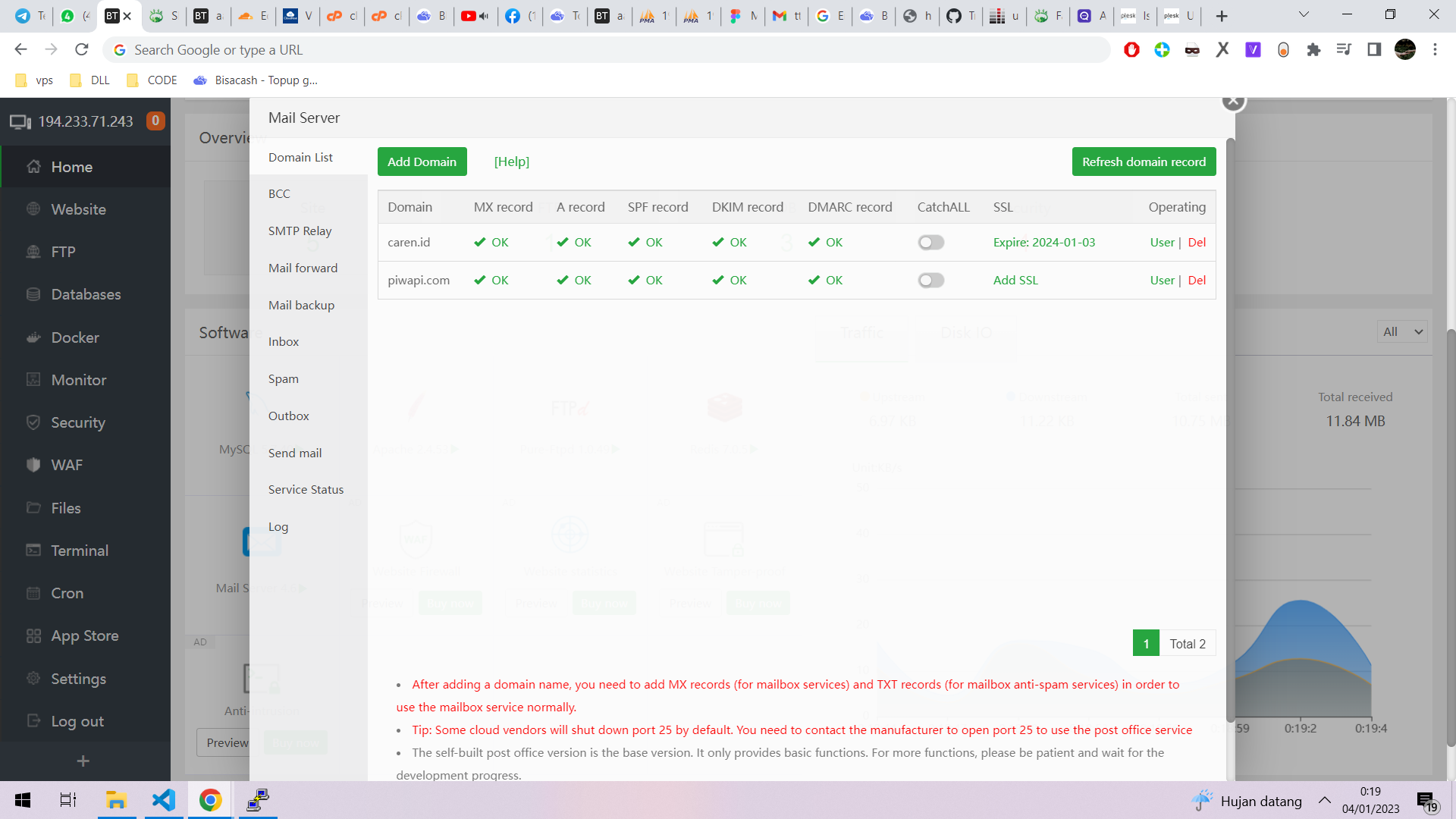Screen dimensions: 1456x819
Task: Open the Docker sidebar icon
Action: (33, 337)
